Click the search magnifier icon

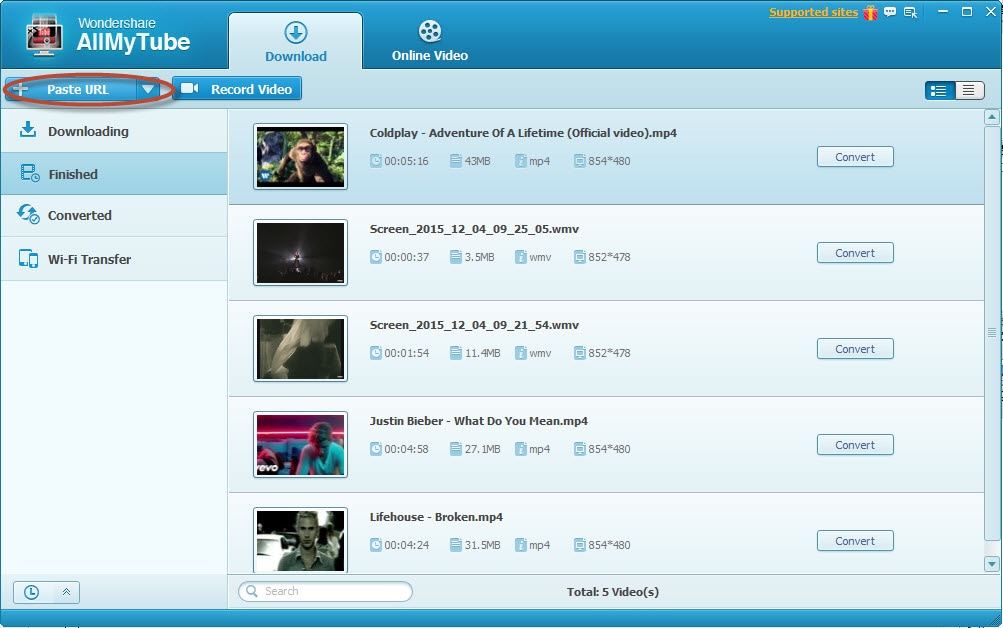click(x=252, y=591)
